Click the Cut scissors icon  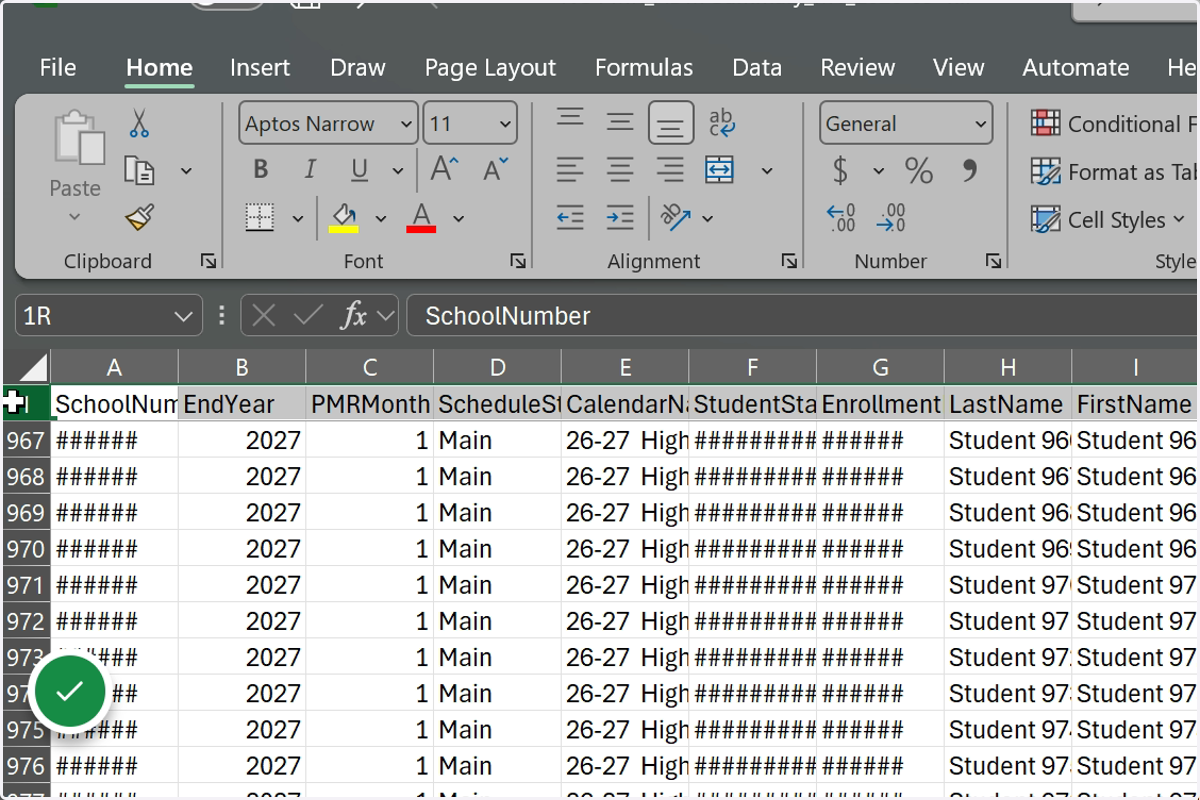pyautogui.click(x=139, y=123)
